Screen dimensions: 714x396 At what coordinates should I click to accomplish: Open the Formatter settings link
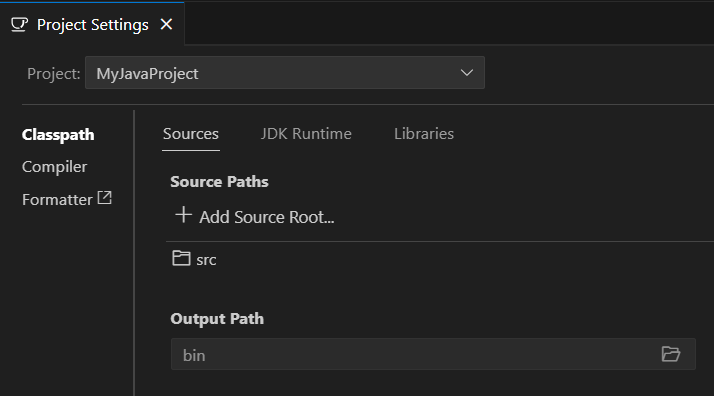57,200
